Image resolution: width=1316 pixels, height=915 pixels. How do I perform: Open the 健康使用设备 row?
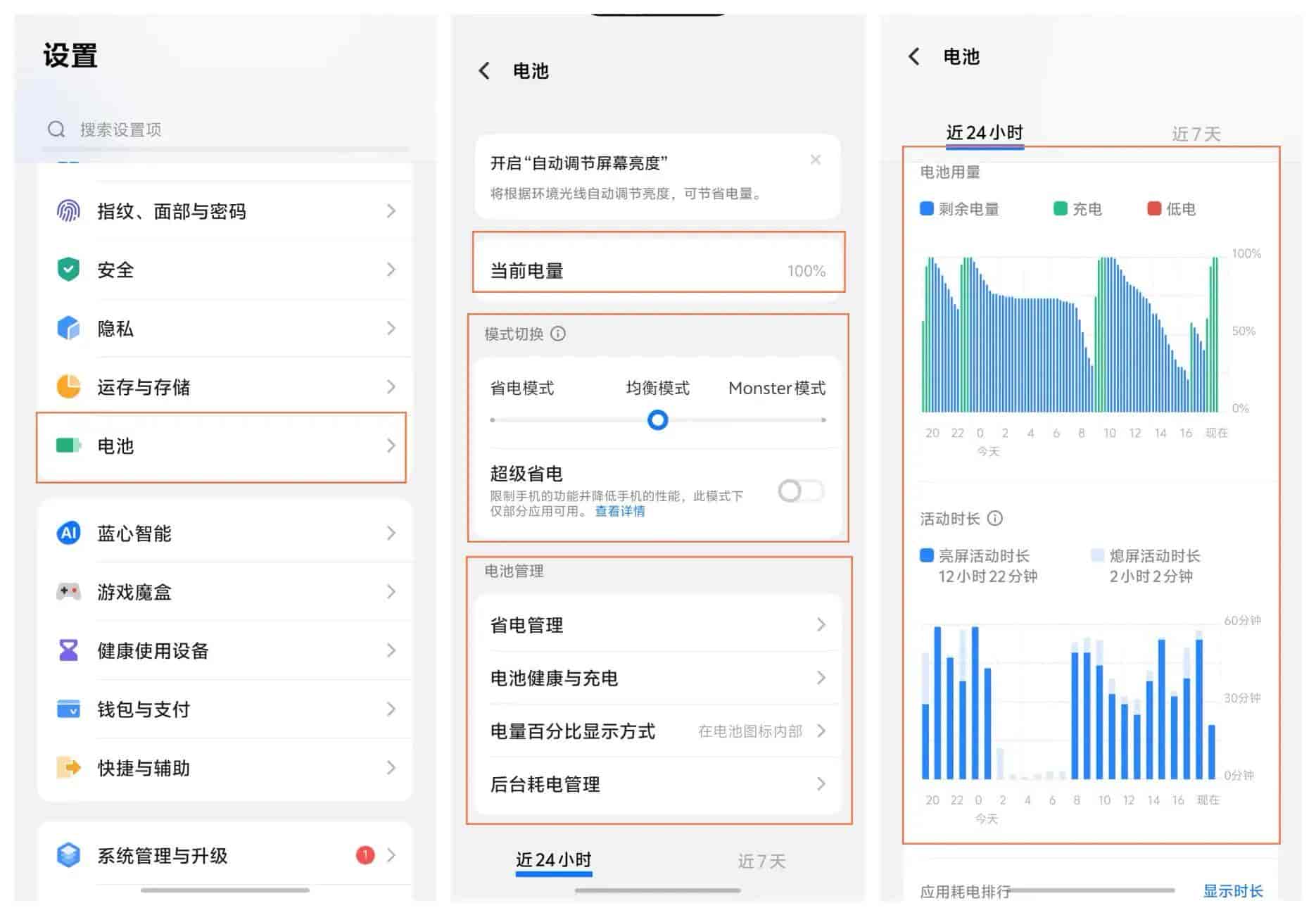225,650
